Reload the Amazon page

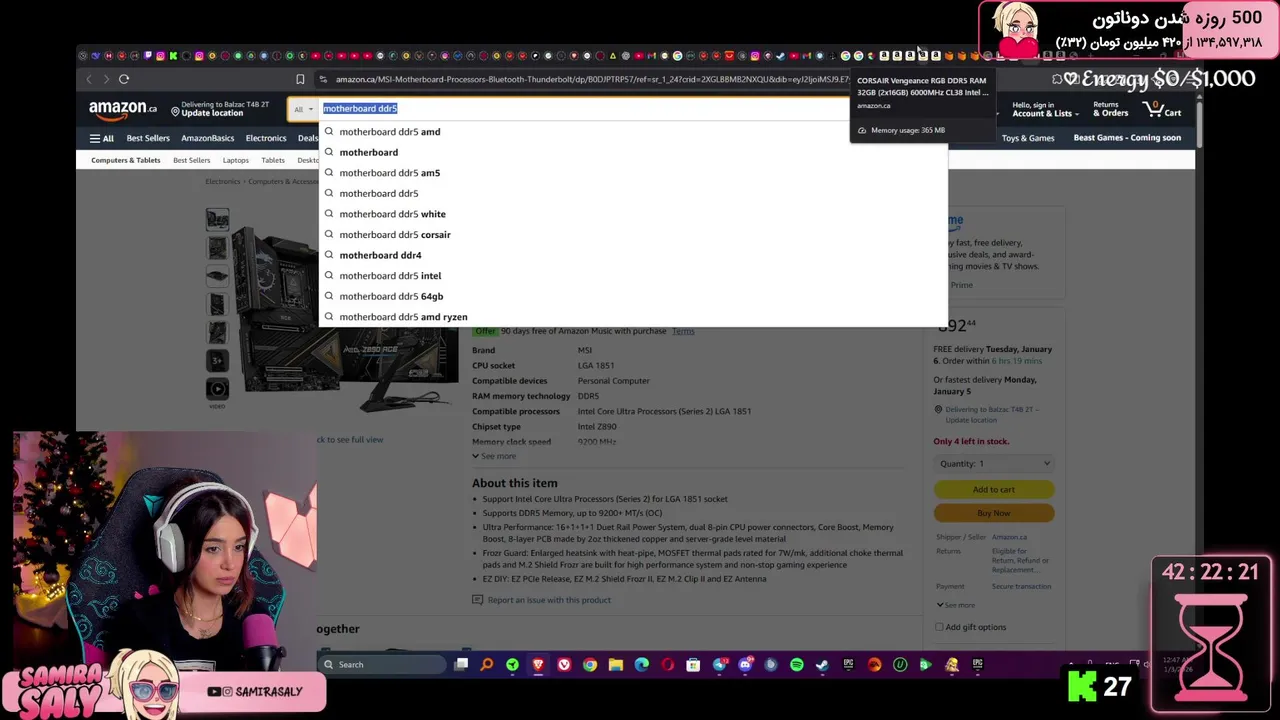[x=124, y=79]
